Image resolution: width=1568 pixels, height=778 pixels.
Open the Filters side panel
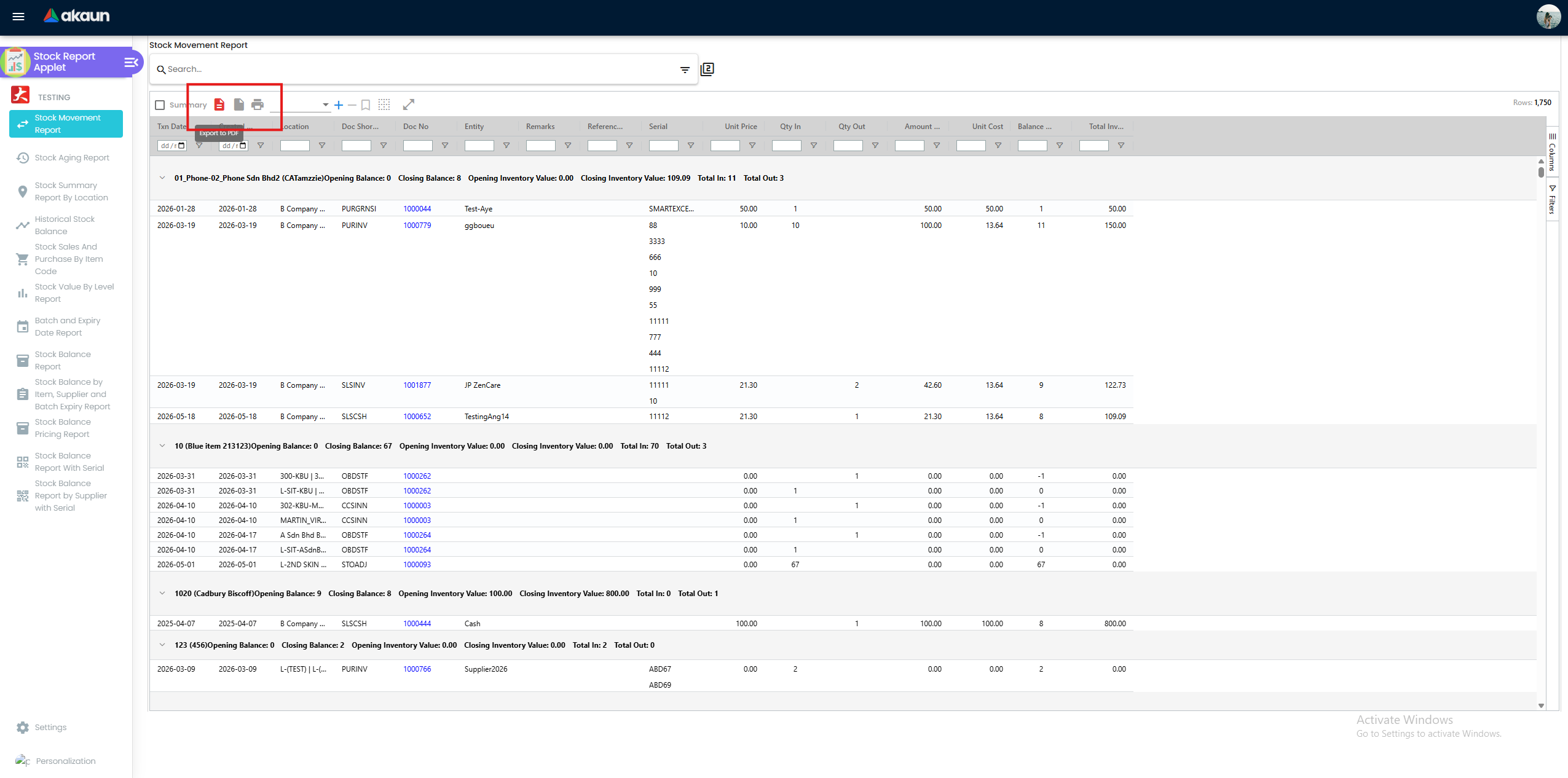[1553, 200]
